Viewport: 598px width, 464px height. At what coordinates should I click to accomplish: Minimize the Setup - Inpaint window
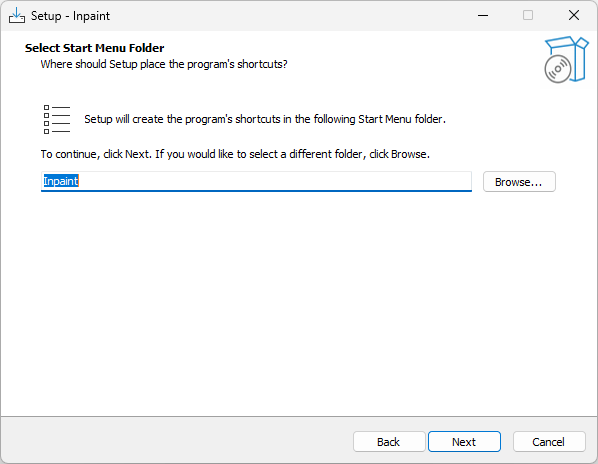483,15
